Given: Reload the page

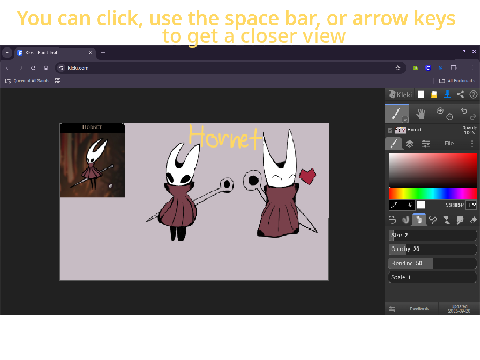Looking at the screenshot, I should (x=33, y=68).
